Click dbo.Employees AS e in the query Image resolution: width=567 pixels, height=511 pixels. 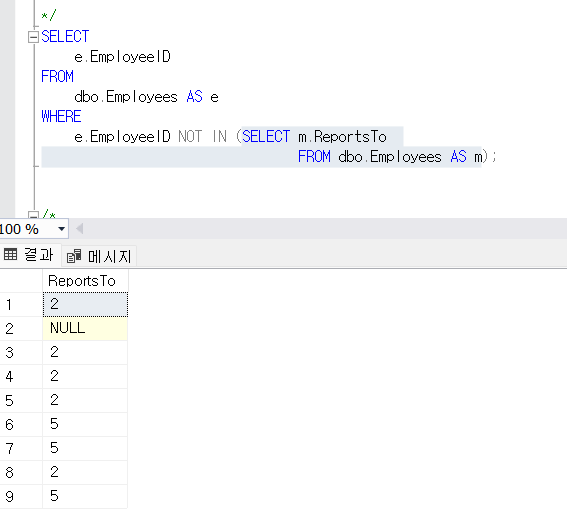pyautogui.click(x=146, y=97)
